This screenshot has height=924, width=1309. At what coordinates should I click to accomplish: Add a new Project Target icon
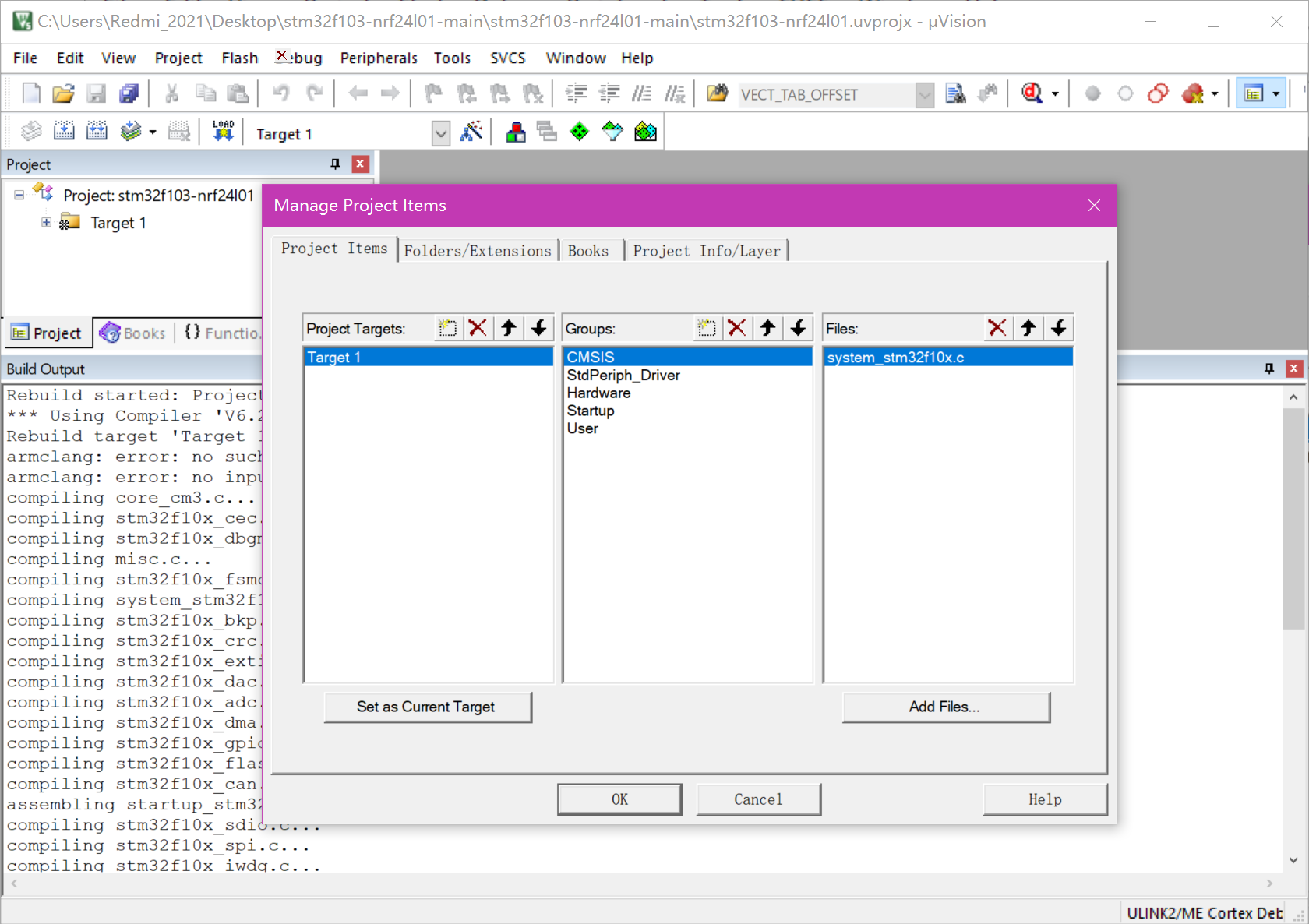point(447,328)
